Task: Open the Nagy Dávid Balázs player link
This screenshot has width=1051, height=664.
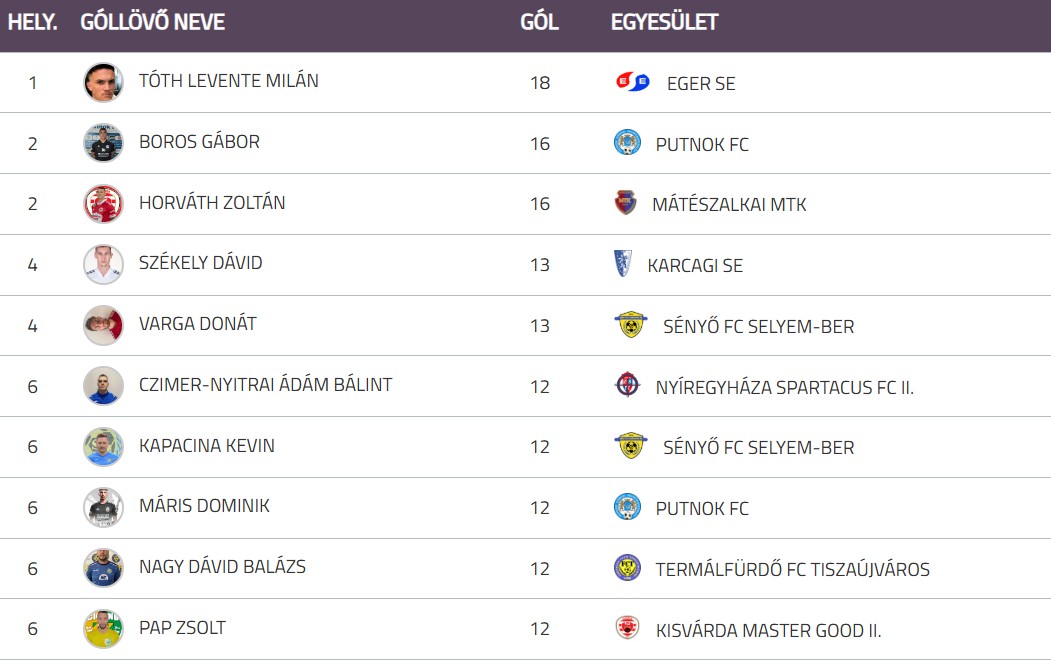Action: pyautogui.click(x=222, y=567)
